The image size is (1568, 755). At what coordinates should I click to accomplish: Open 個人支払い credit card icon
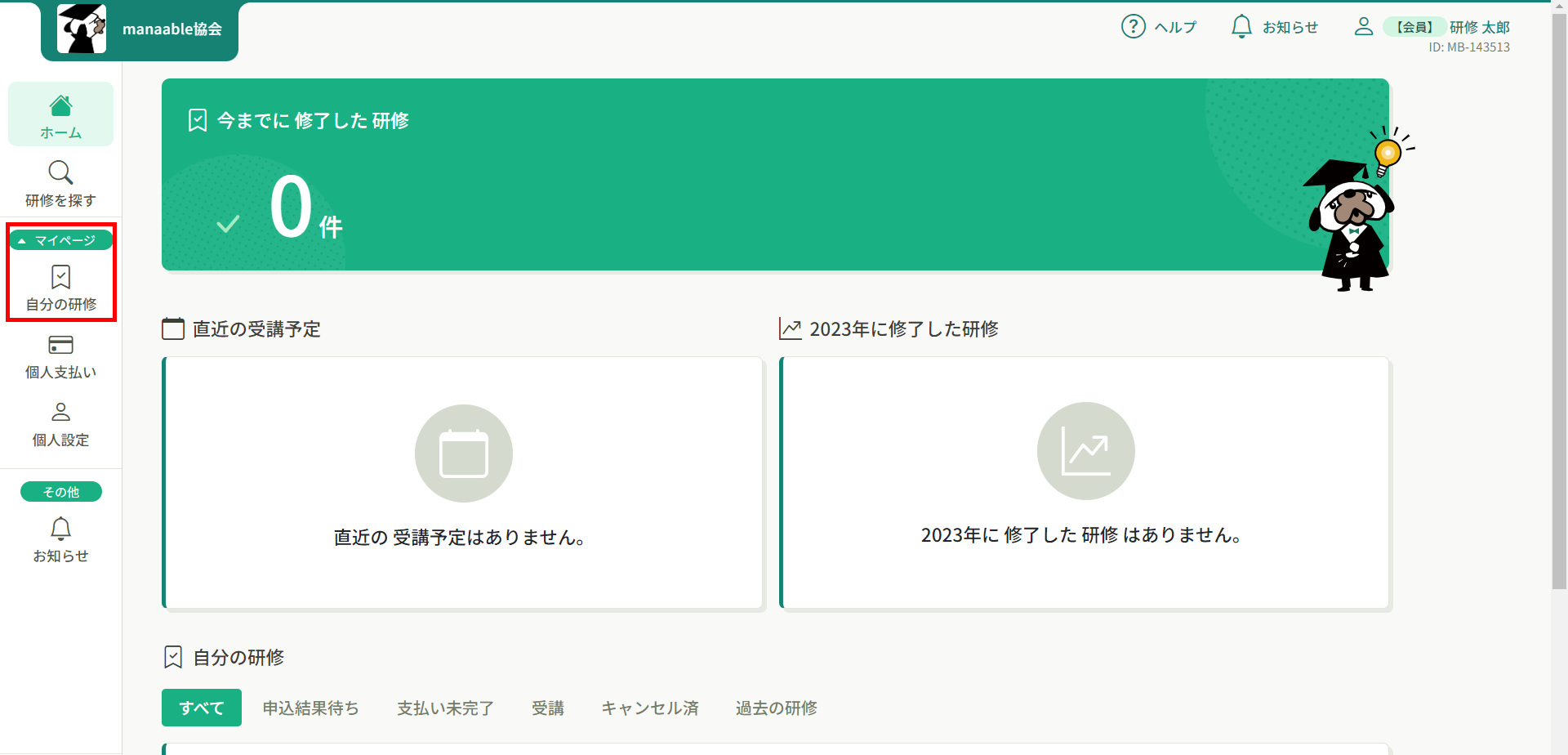(60, 345)
